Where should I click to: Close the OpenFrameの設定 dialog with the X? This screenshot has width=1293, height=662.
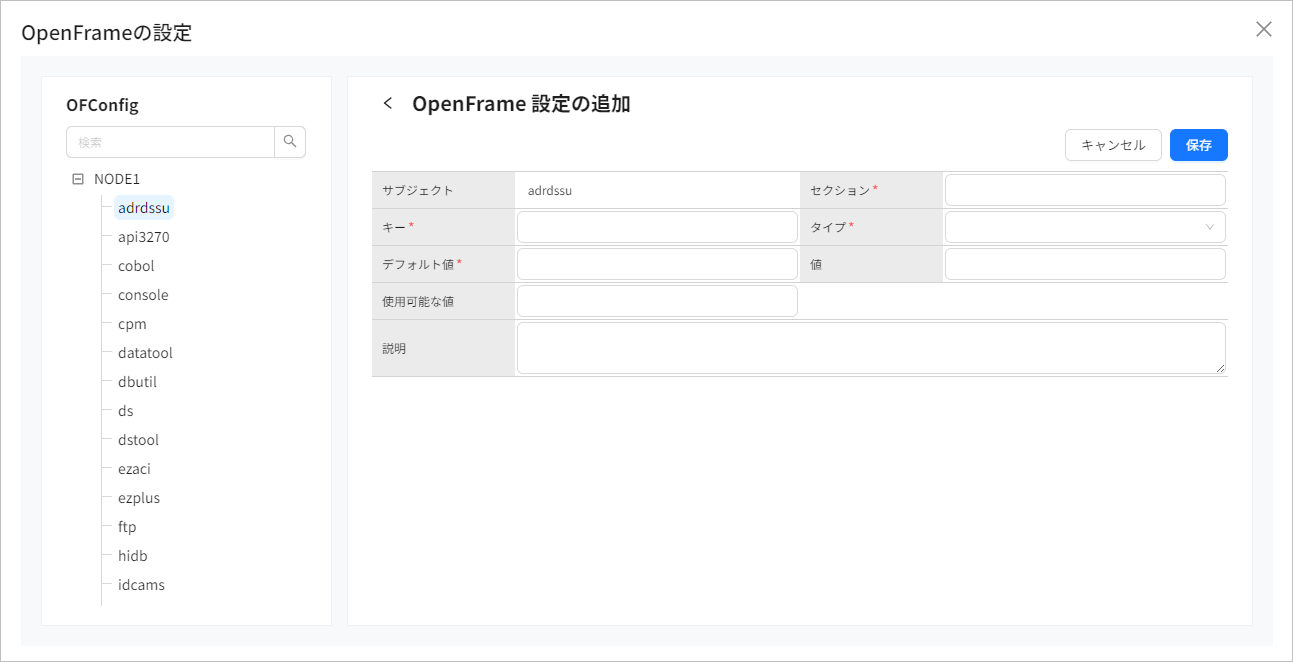[x=1263, y=29]
